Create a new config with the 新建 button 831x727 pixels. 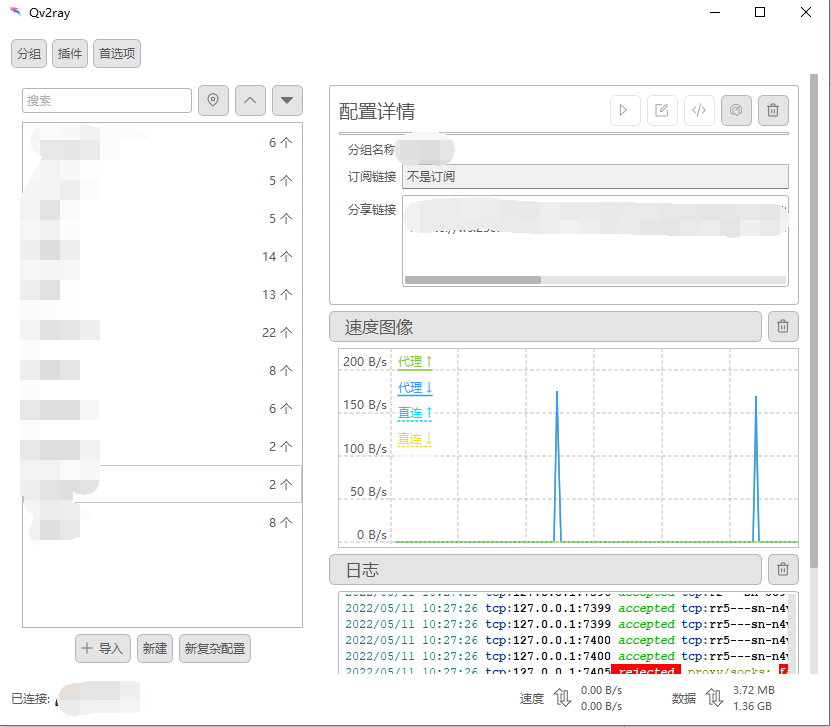[x=154, y=648]
